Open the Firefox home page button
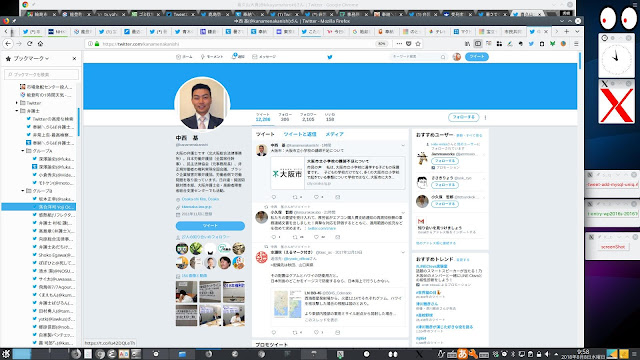The height and width of the screenshot is (360, 640). pos(40,44)
